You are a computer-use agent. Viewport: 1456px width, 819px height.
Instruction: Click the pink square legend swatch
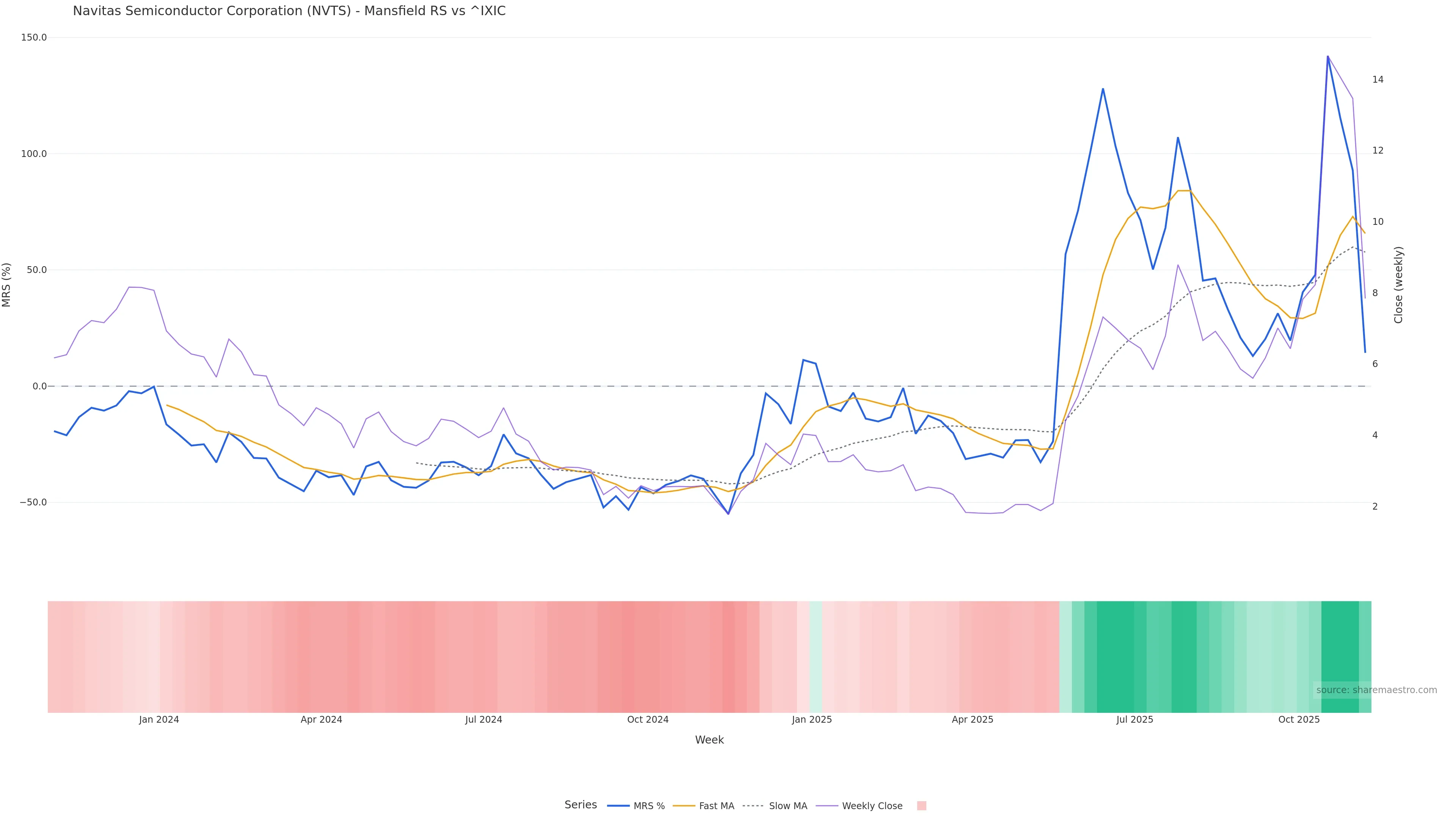coord(921,806)
